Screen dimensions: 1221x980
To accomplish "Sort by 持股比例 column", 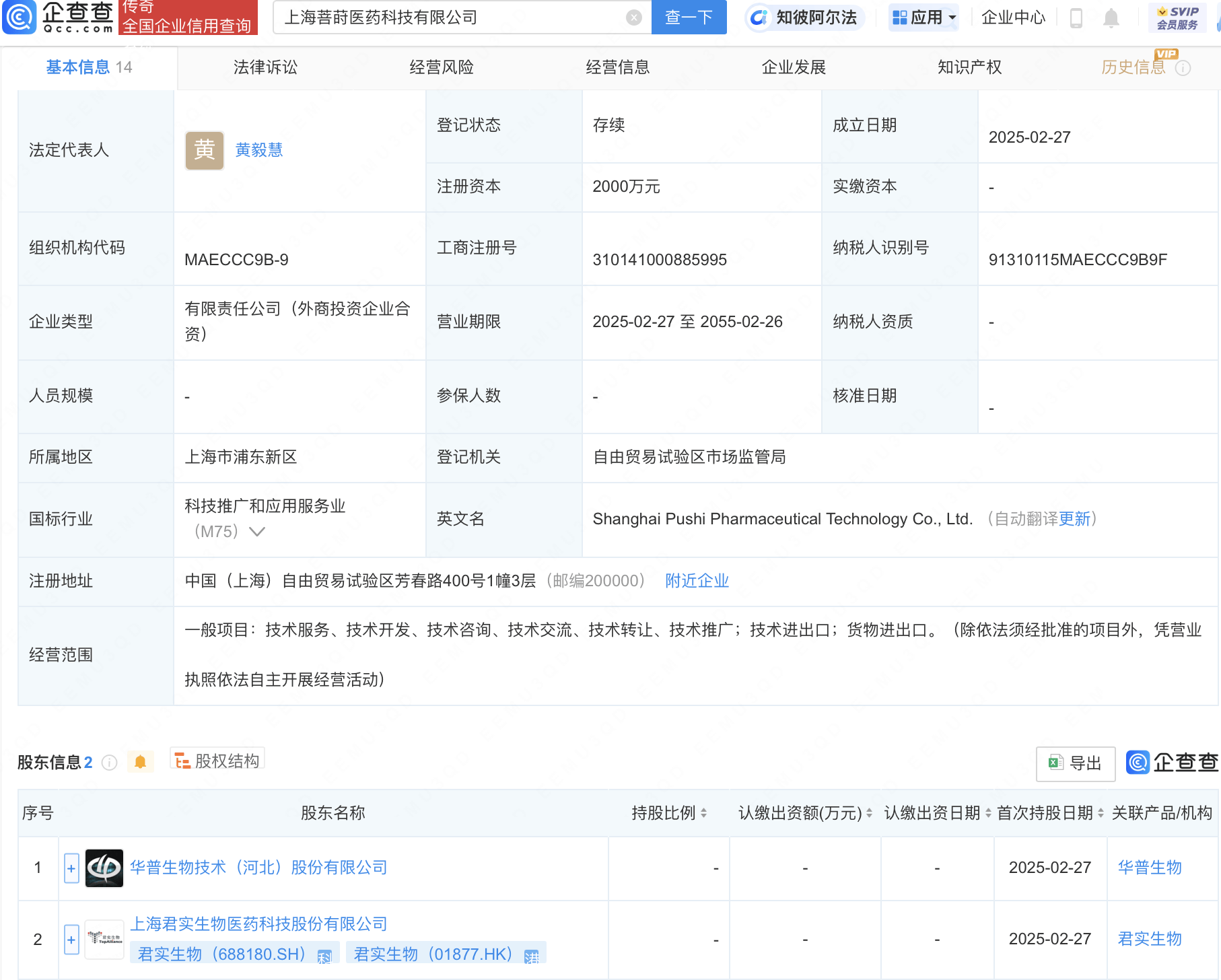I will pos(703,813).
